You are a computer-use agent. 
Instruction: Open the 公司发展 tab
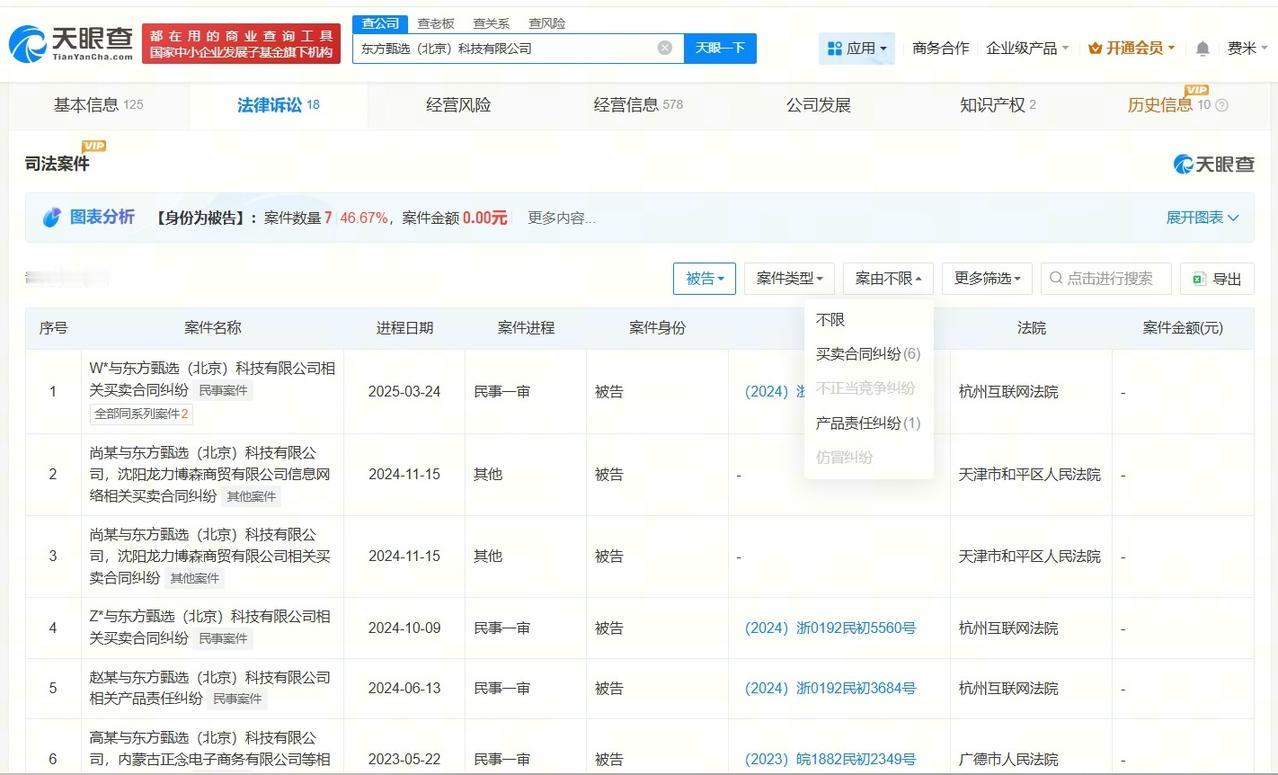(x=818, y=105)
